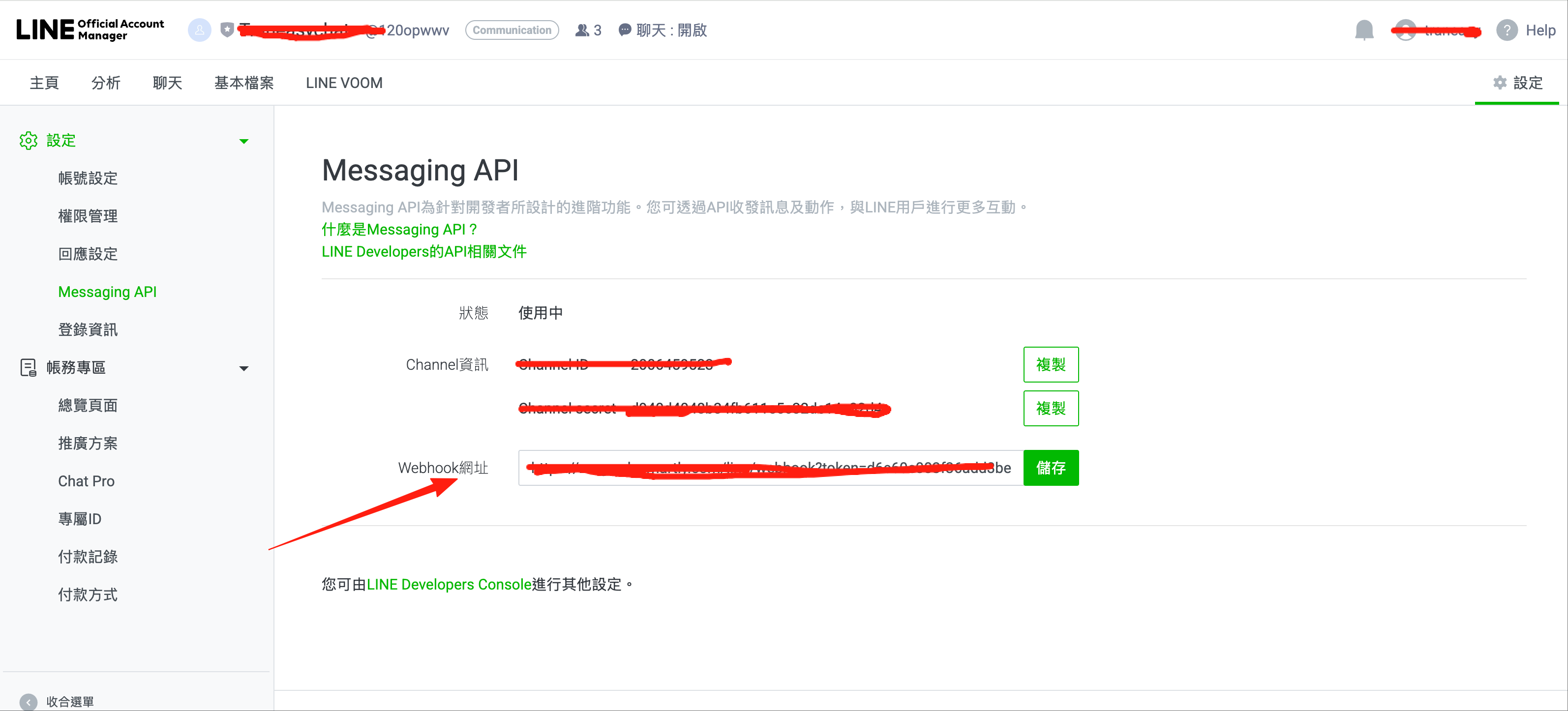Viewport: 1568px width, 711px height.
Task: Open the 分析 tab
Action: (106, 83)
